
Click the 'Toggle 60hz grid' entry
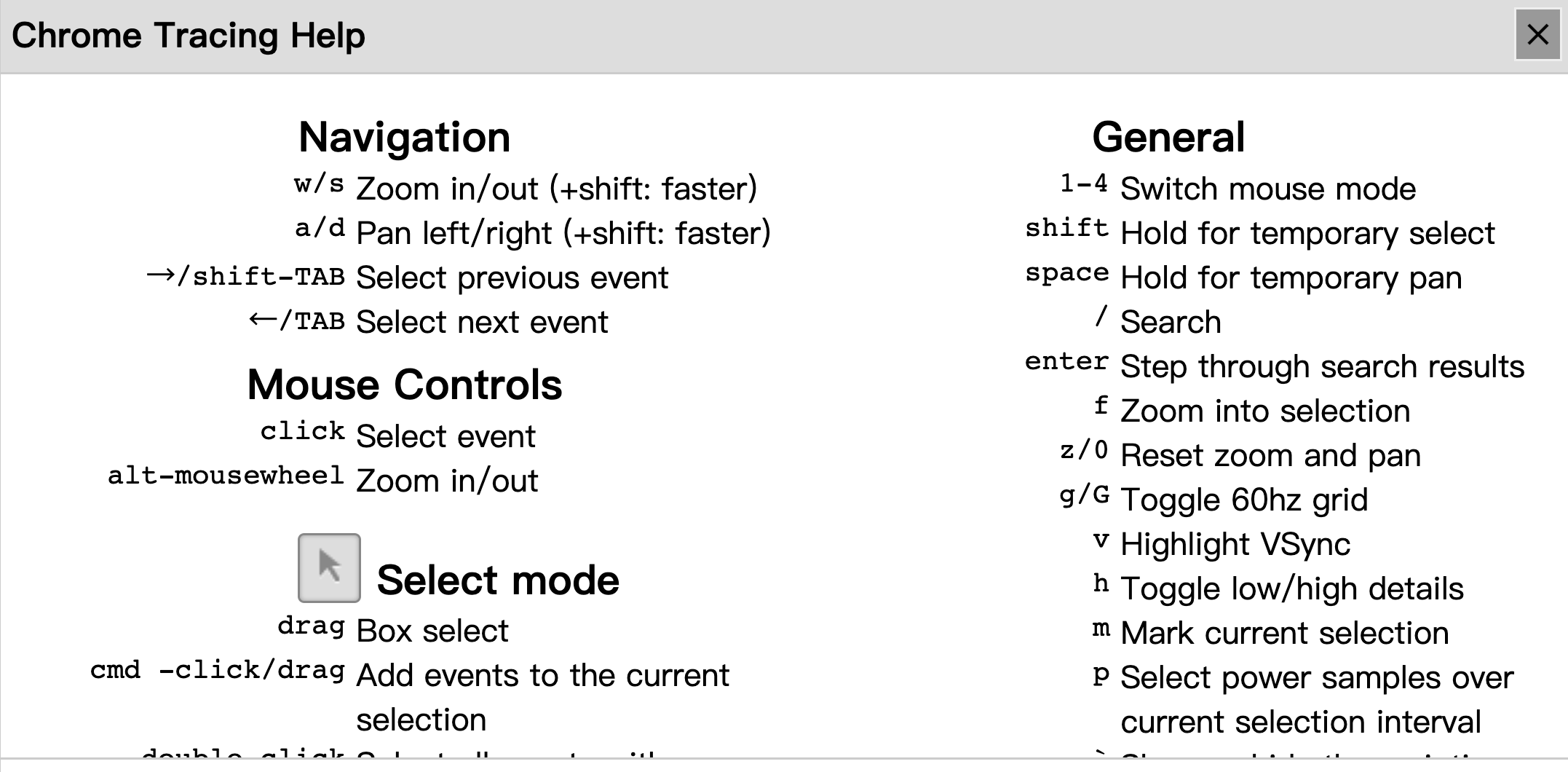coord(1244,500)
